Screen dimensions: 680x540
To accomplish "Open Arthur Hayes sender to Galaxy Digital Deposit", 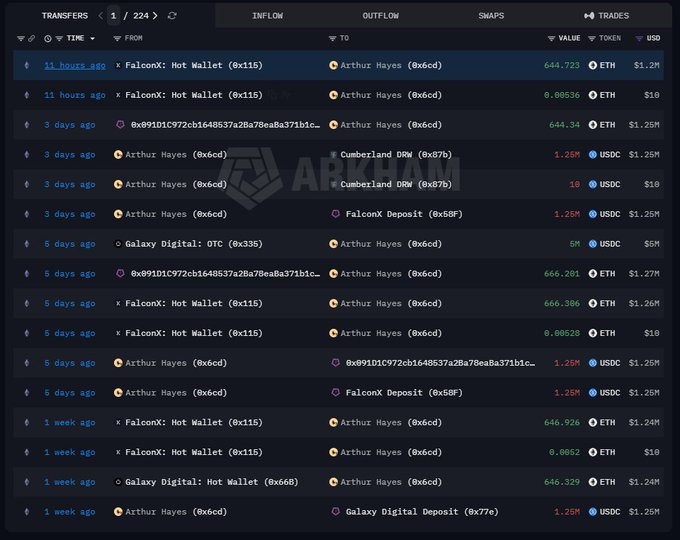I will [176, 512].
